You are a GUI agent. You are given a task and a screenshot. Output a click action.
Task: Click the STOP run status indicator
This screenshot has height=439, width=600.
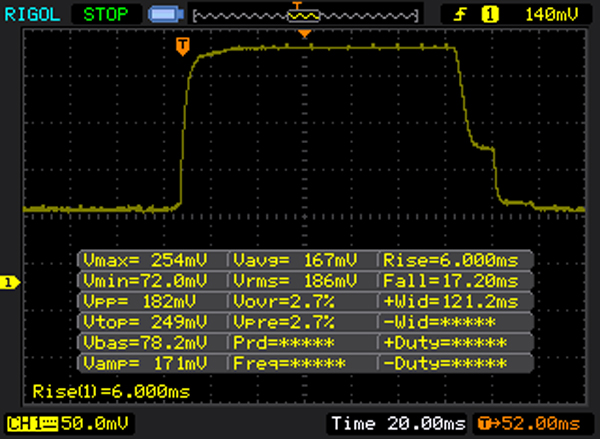tap(106, 15)
